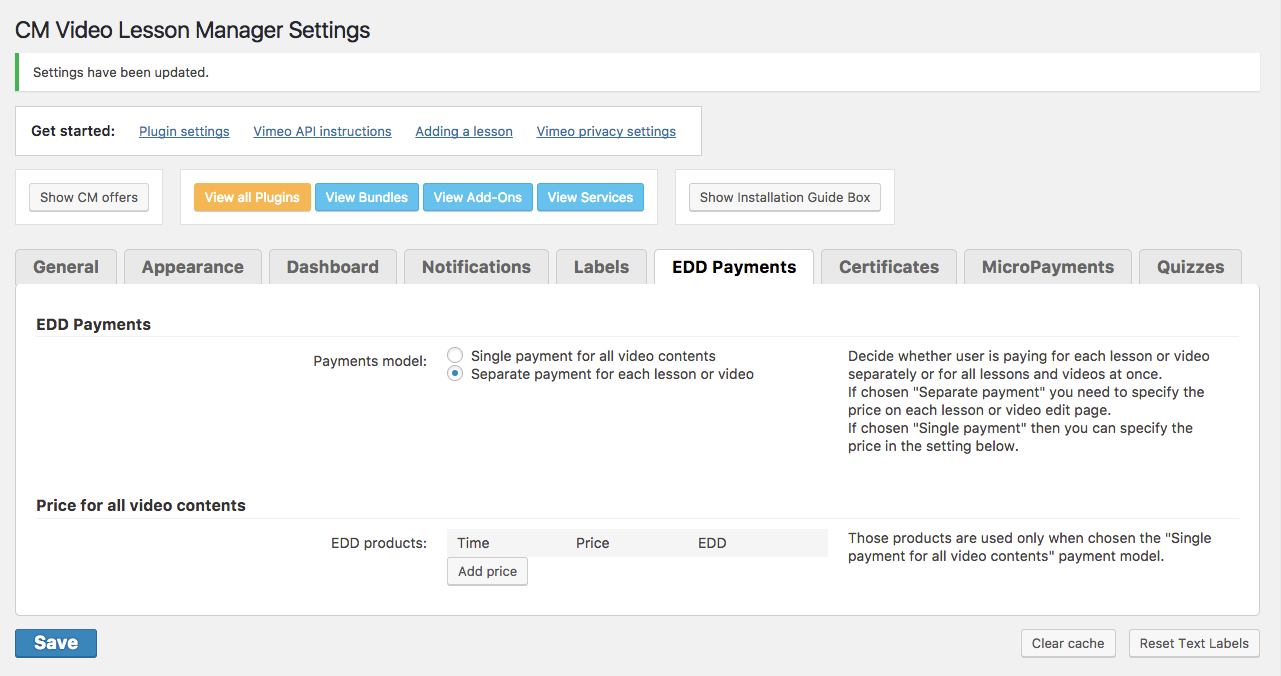The image size is (1281, 676).
Task: Click the Add price button
Action: tap(487, 572)
